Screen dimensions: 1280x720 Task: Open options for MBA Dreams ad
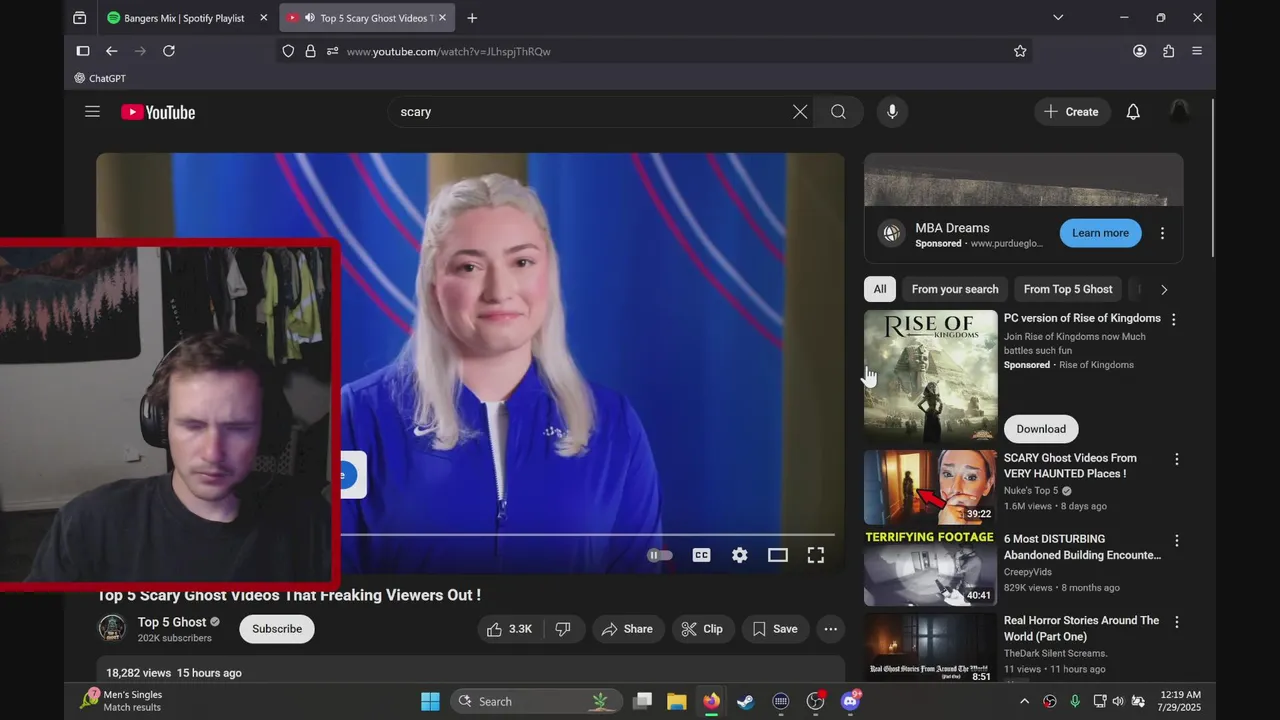[1162, 233]
